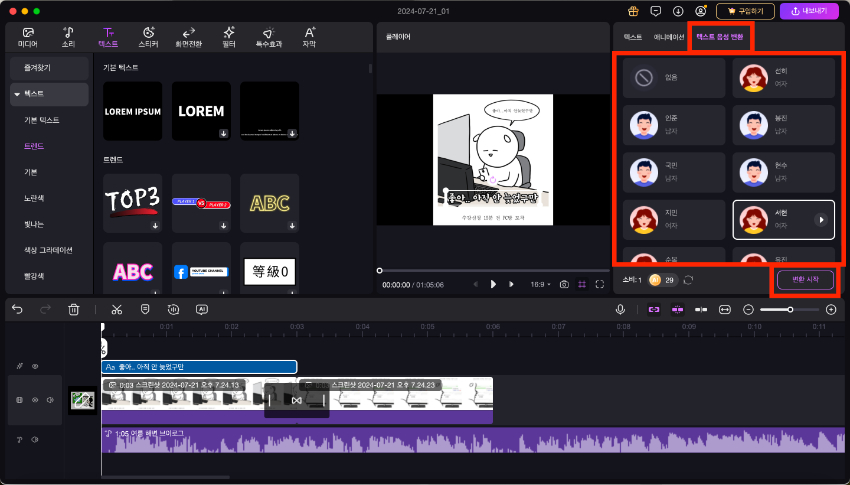Image resolution: width=850 pixels, height=485 pixels.
Task: Select the 지민 female voice option
Action: point(672,219)
